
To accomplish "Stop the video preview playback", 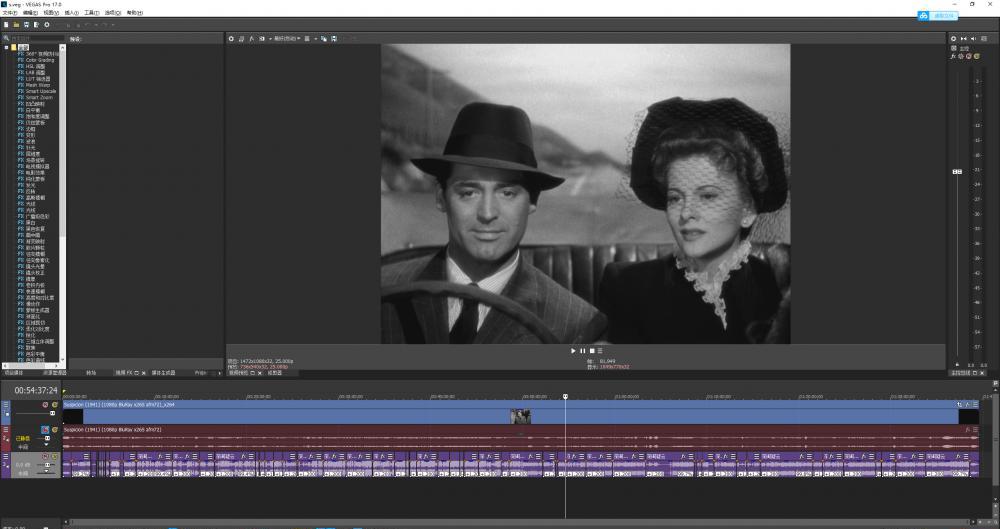I will (592, 350).
